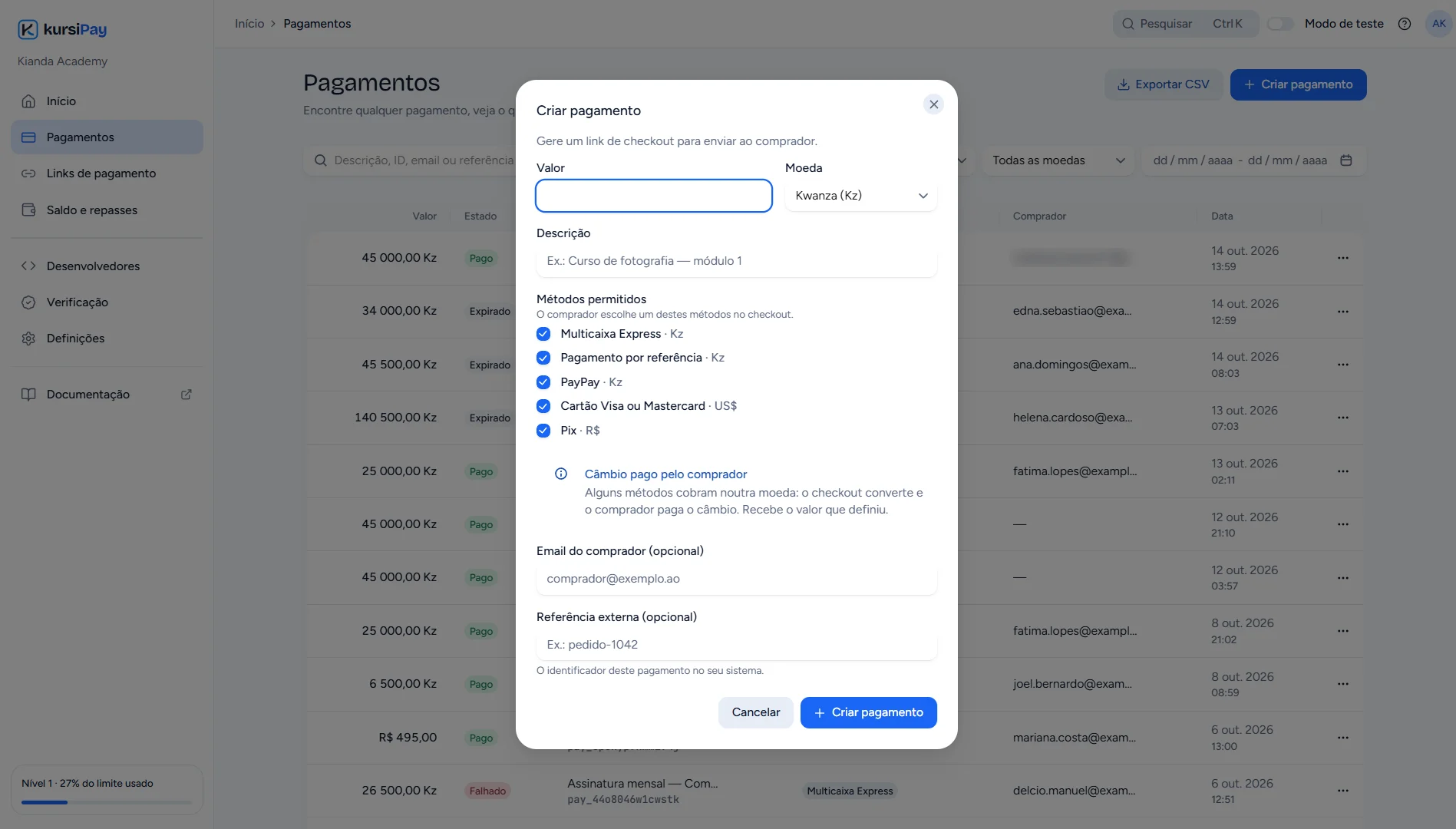Click Exportar CSV button
This screenshot has height=829, width=1456.
coord(1164,84)
